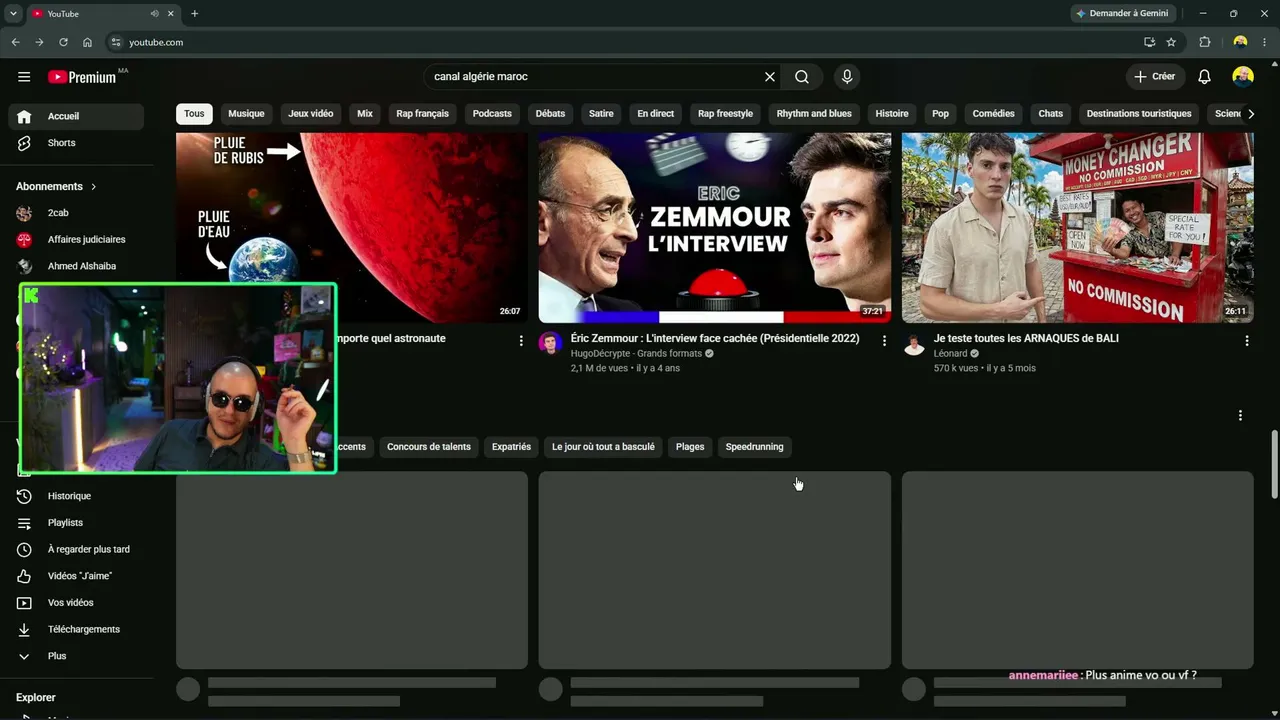Open the Chrome extensions puzzle icon

pos(1205,42)
